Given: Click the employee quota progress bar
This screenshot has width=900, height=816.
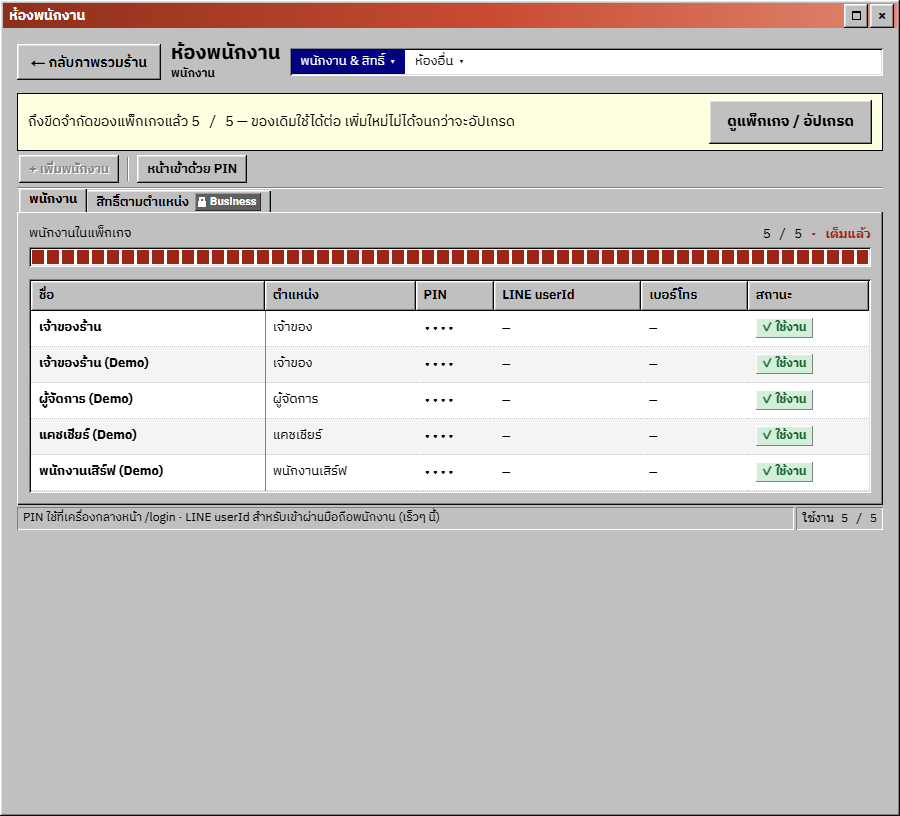Looking at the screenshot, I should (x=450, y=257).
